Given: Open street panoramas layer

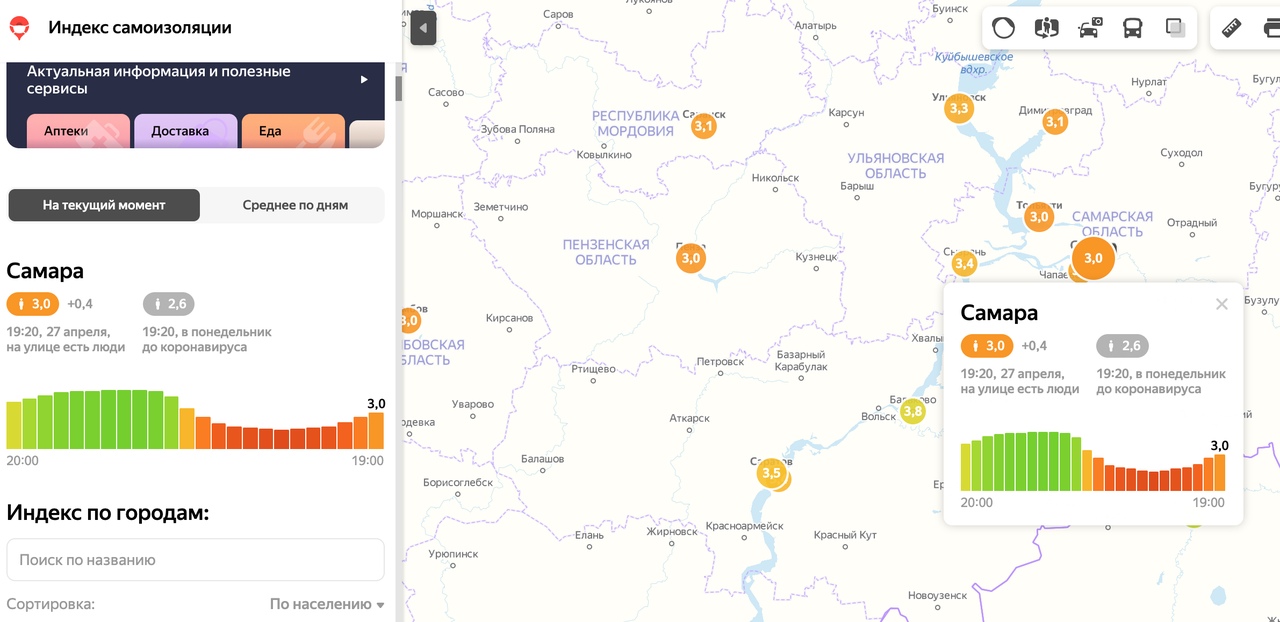Looking at the screenshot, I should click(x=1046, y=28).
